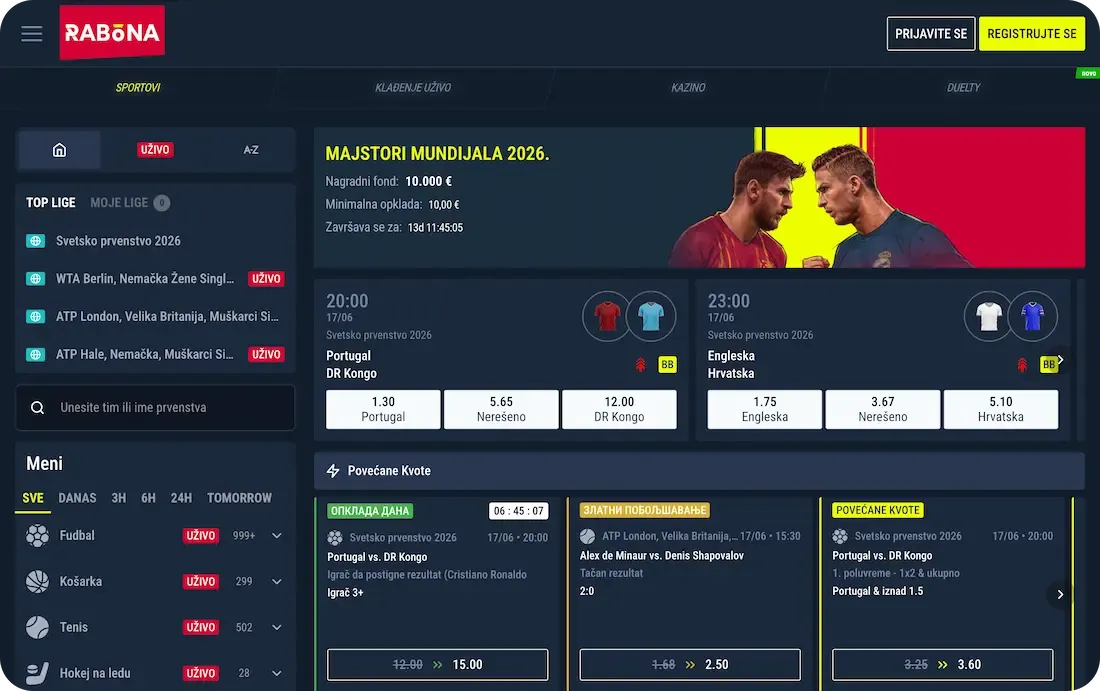The image size is (1100, 691).
Task: Expand the Tenis category
Action: coord(277,627)
